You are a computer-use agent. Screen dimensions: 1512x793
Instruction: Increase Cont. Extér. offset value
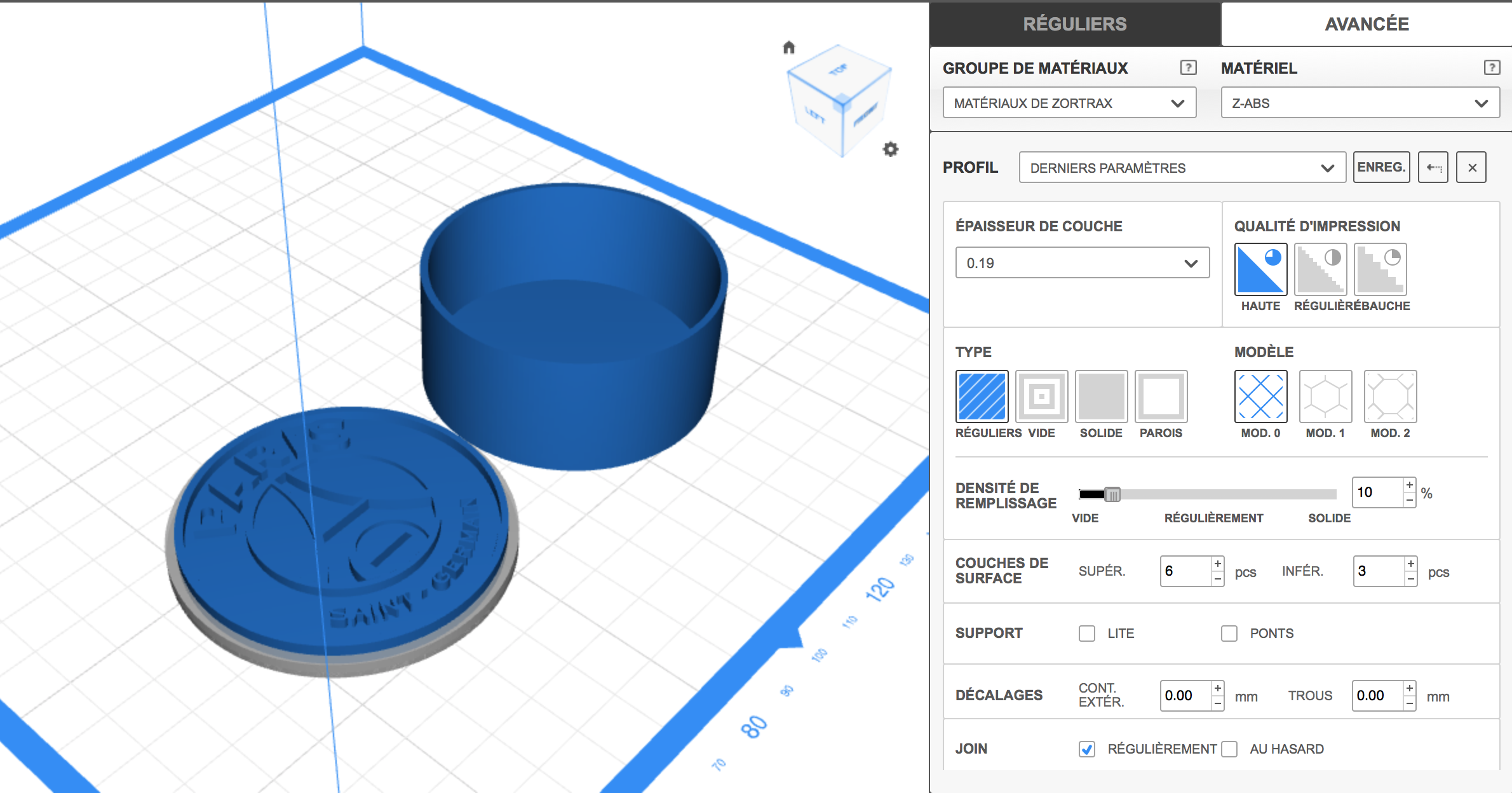1218,688
